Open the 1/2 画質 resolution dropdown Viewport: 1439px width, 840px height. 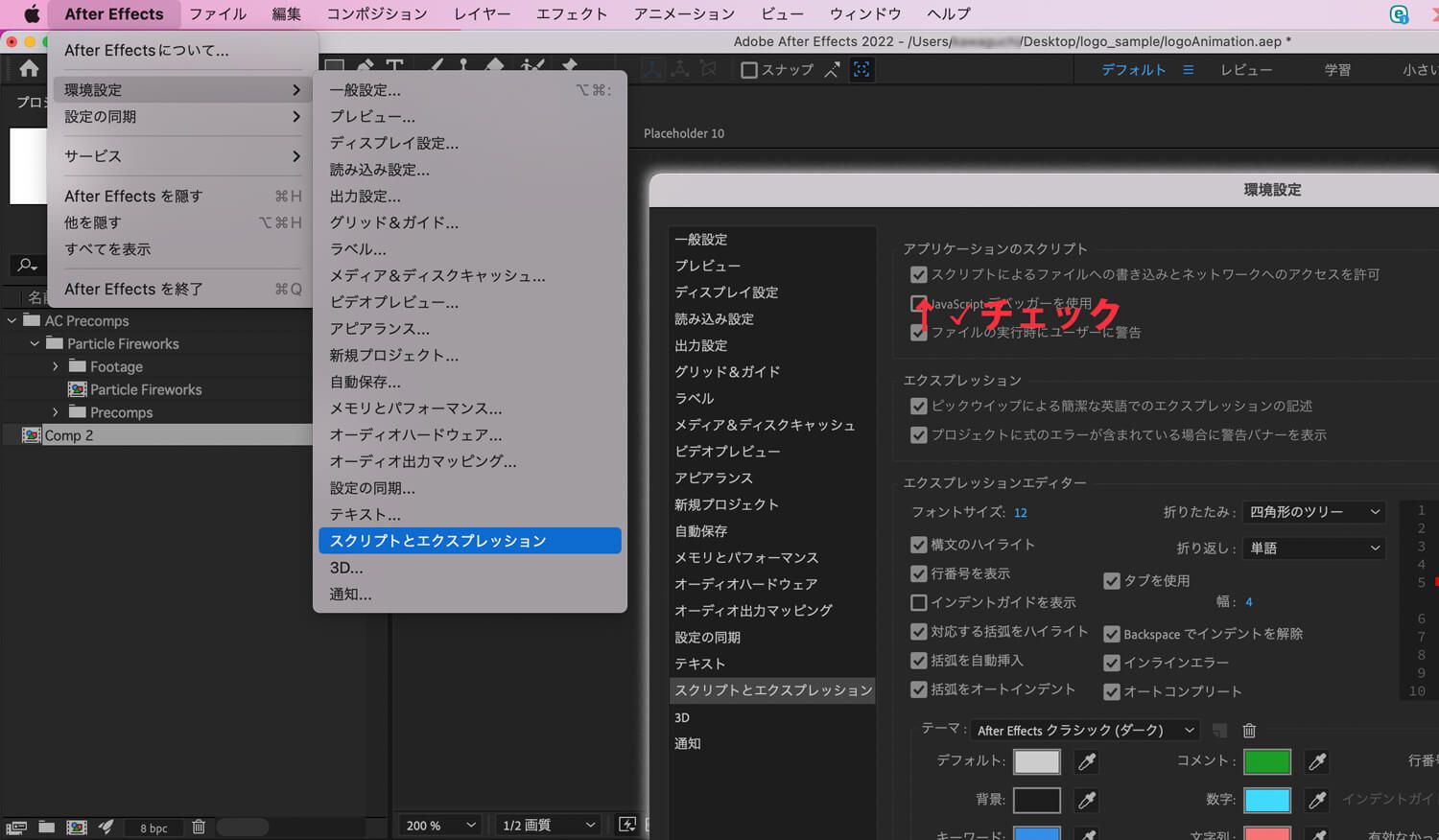(548, 825)
